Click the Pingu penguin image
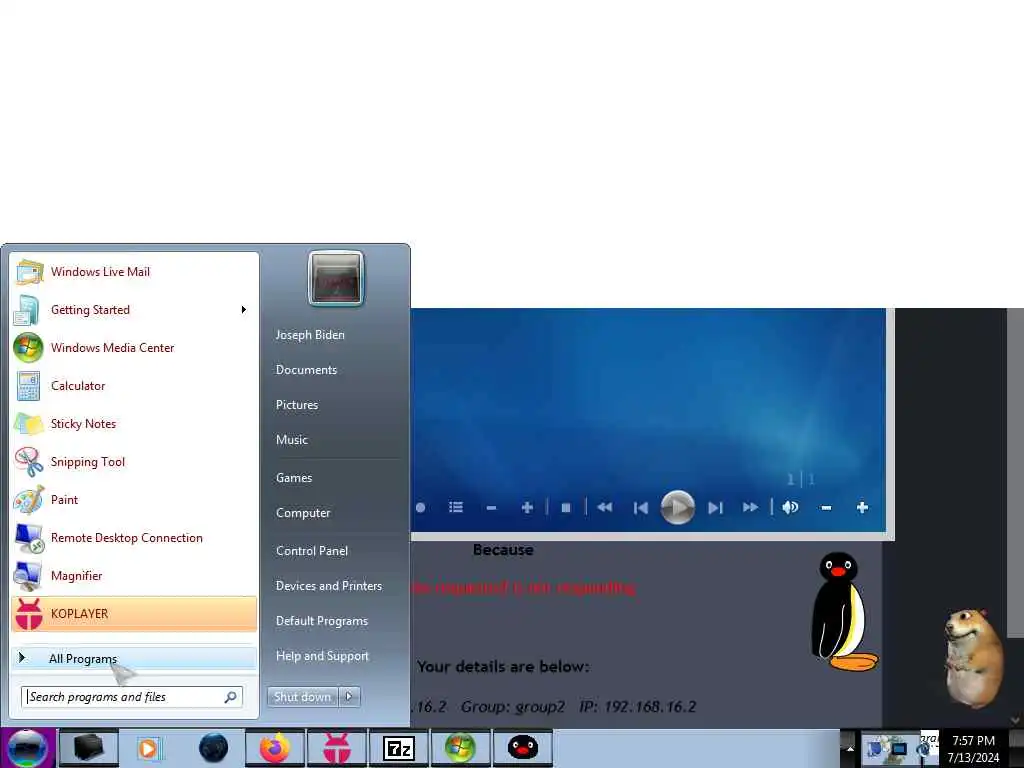 [842, 612]
